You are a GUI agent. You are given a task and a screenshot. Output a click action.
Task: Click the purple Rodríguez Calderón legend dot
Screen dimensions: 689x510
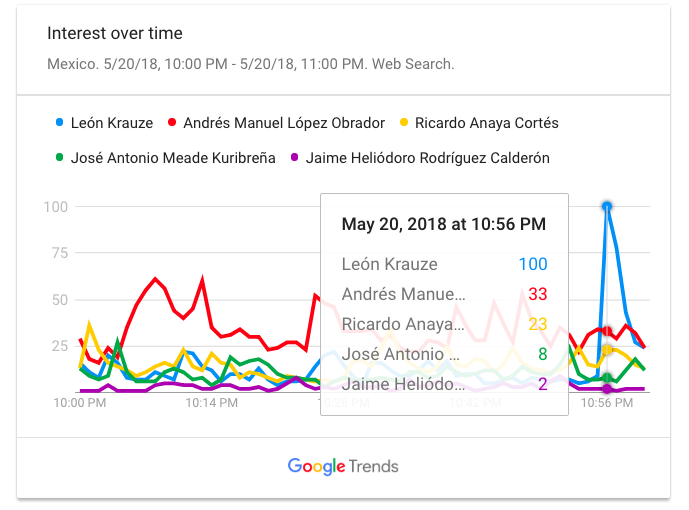click(295, 157)
